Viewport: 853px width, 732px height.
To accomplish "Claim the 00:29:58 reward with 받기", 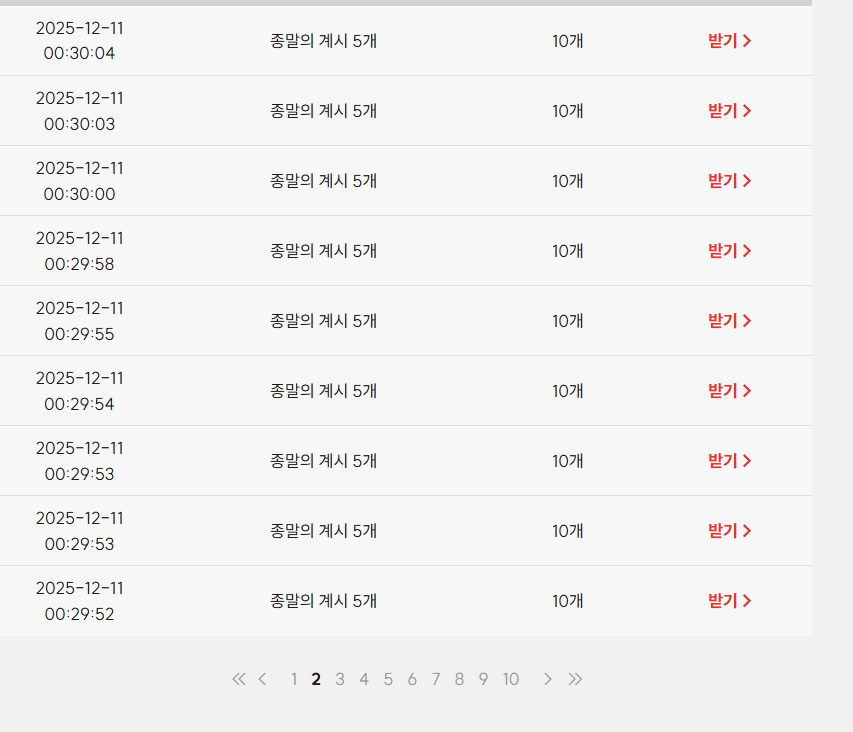I will pyautogui.click(x=729, y=251).
